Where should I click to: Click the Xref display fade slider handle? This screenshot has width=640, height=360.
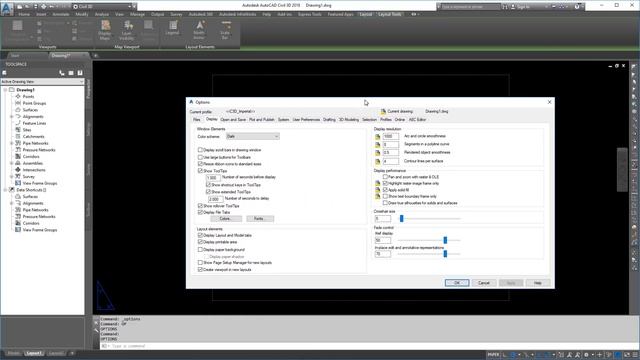click(445, 240)
